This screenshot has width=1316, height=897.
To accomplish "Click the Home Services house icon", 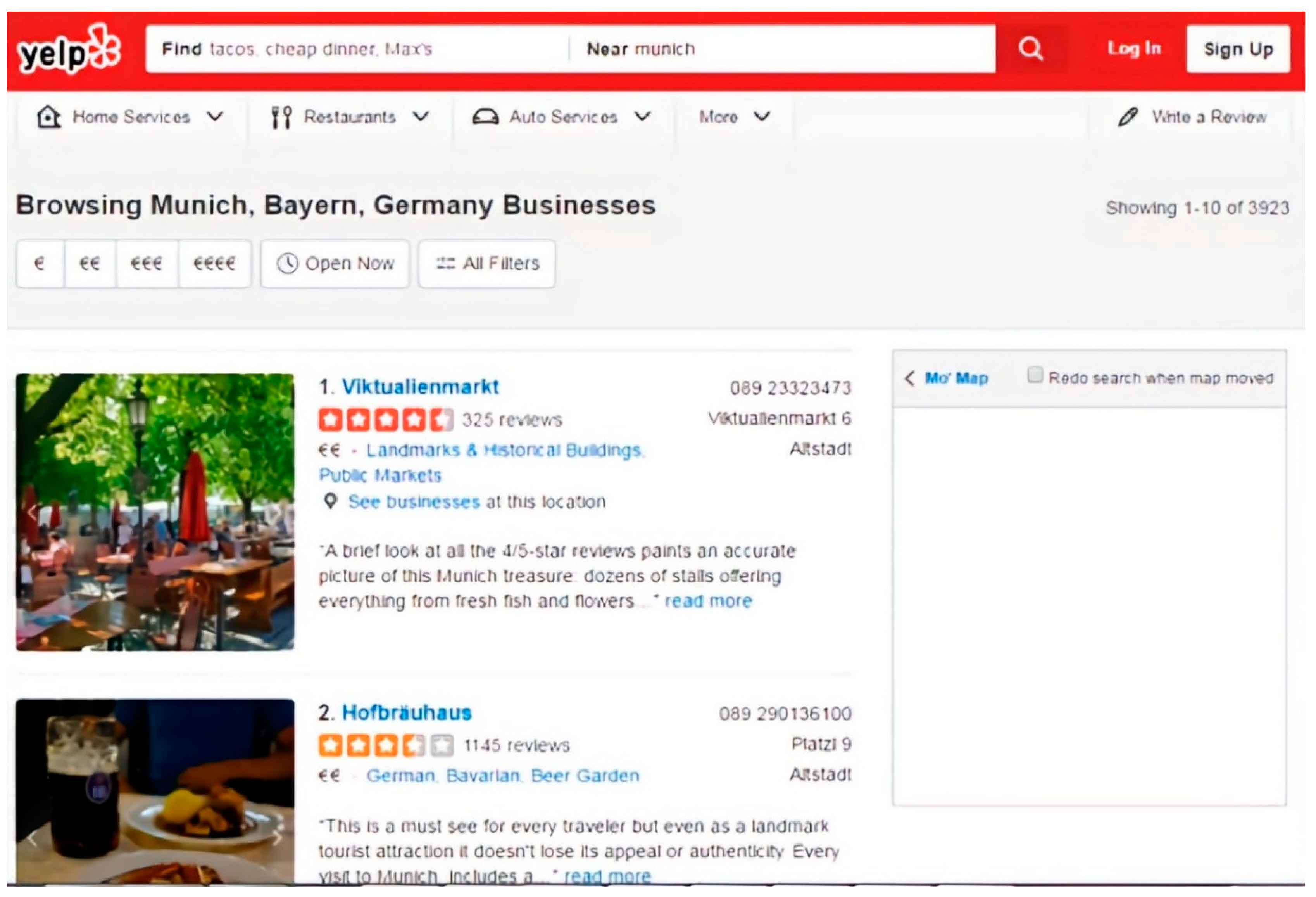I will [49, 117].
